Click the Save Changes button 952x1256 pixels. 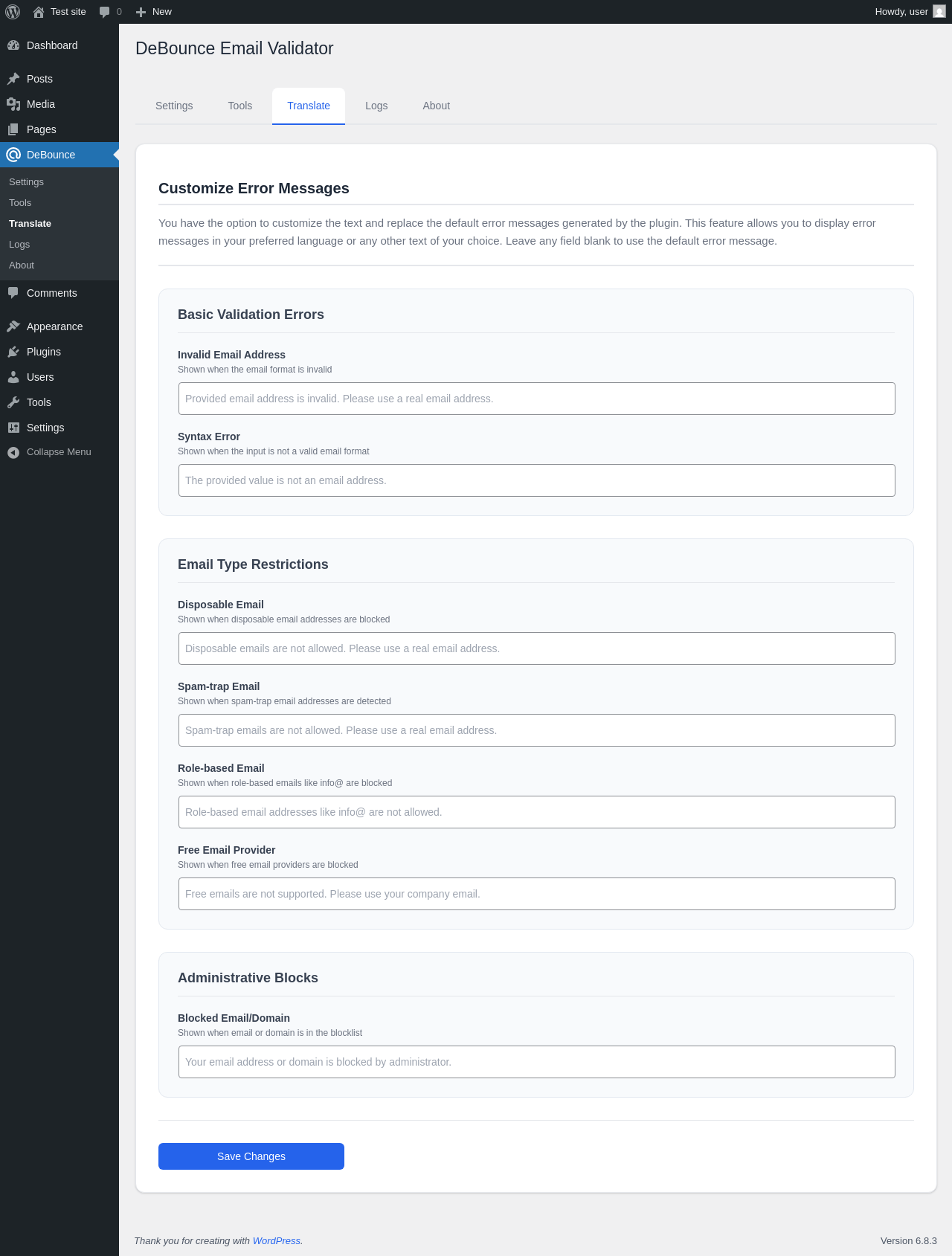pos(251,1156)
